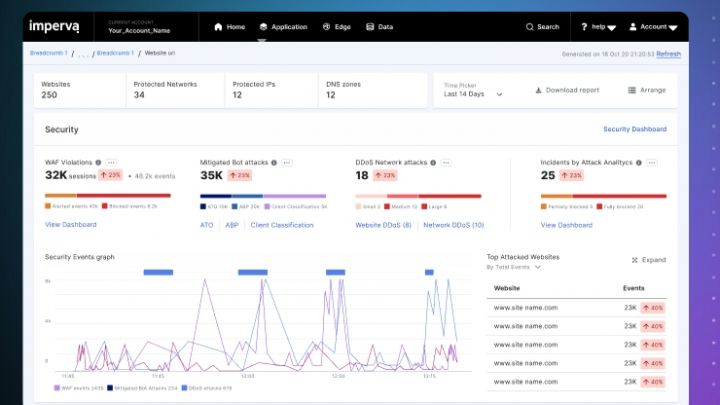Open DDoS Network attacks ellipsis menu
720x405 pixels.
[446, 163]
